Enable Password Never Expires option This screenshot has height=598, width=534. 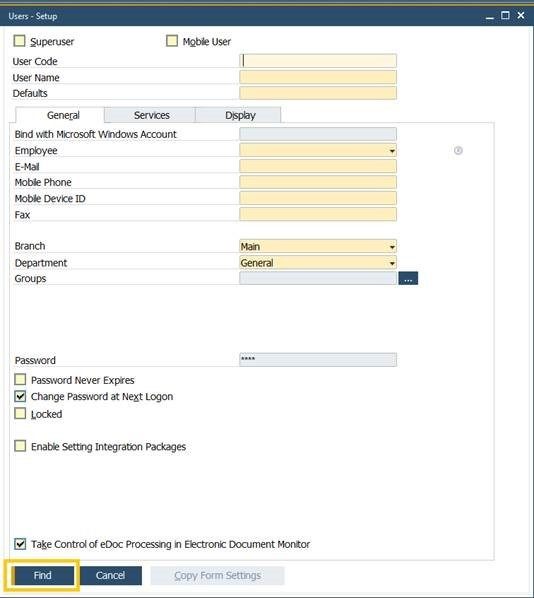pyautogui.click(x=20, y=380)
